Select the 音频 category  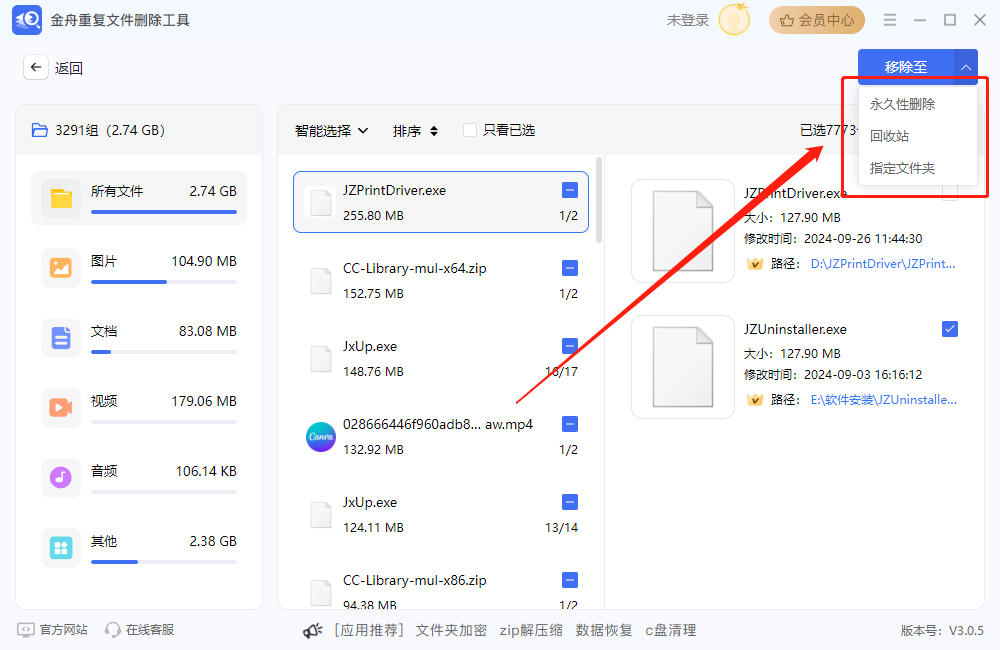coord(139,477)
